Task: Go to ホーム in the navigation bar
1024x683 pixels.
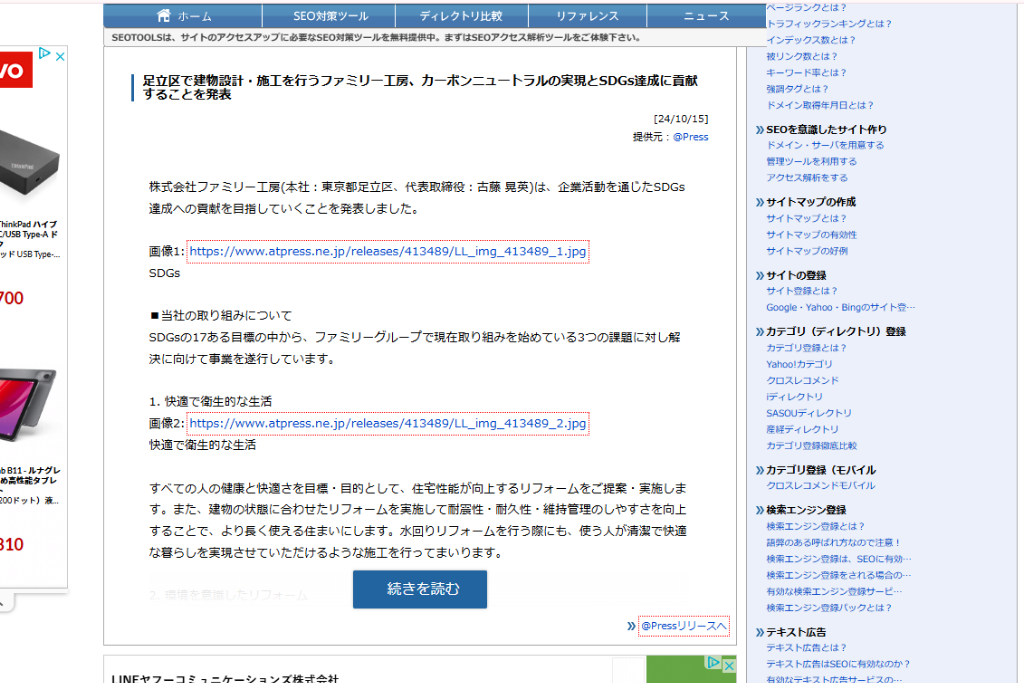Action: pos(184,16)
